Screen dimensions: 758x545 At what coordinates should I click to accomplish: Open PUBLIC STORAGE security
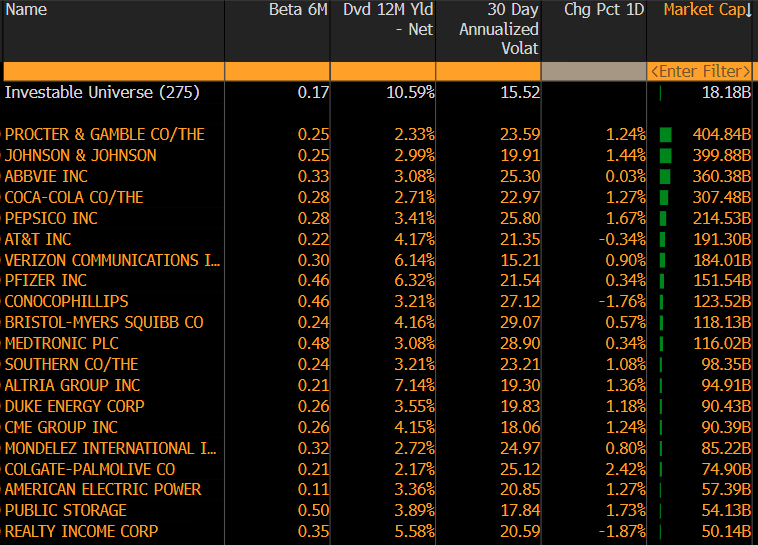(66, 510)
